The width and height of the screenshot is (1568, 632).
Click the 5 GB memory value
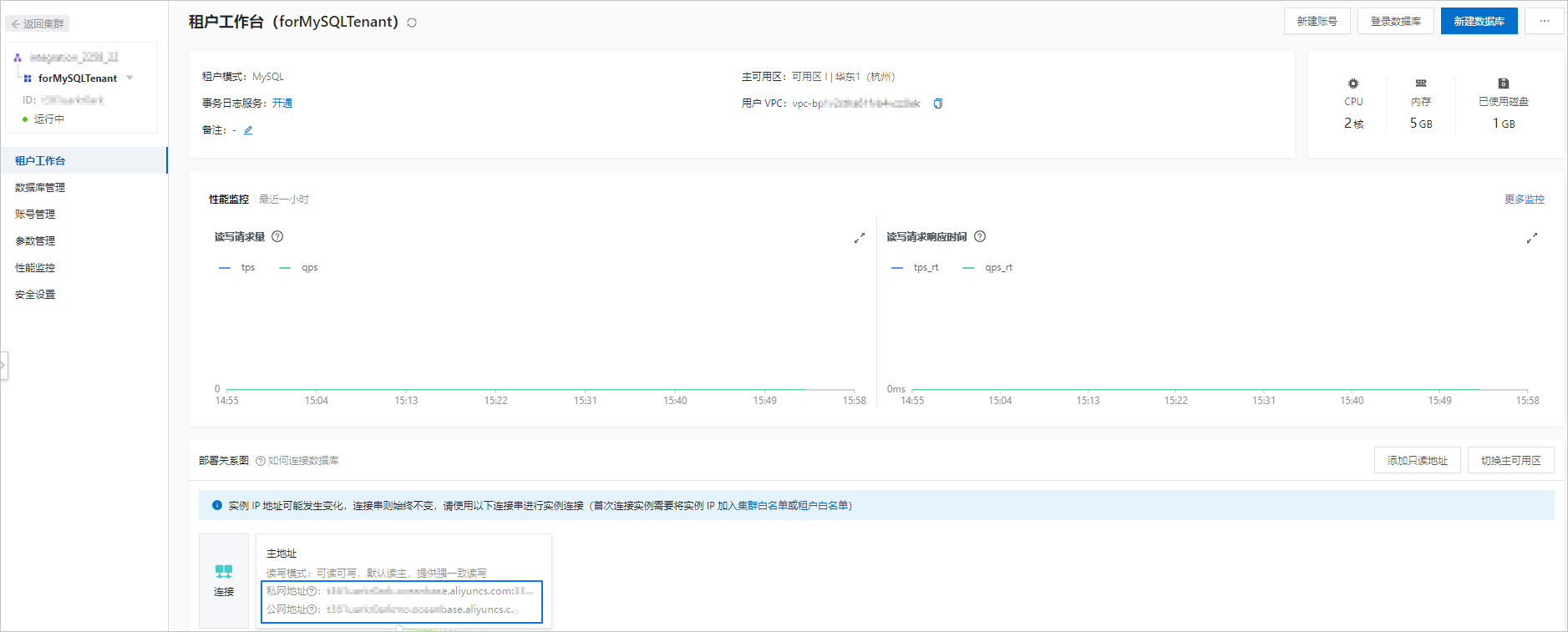pos(1421,124)
